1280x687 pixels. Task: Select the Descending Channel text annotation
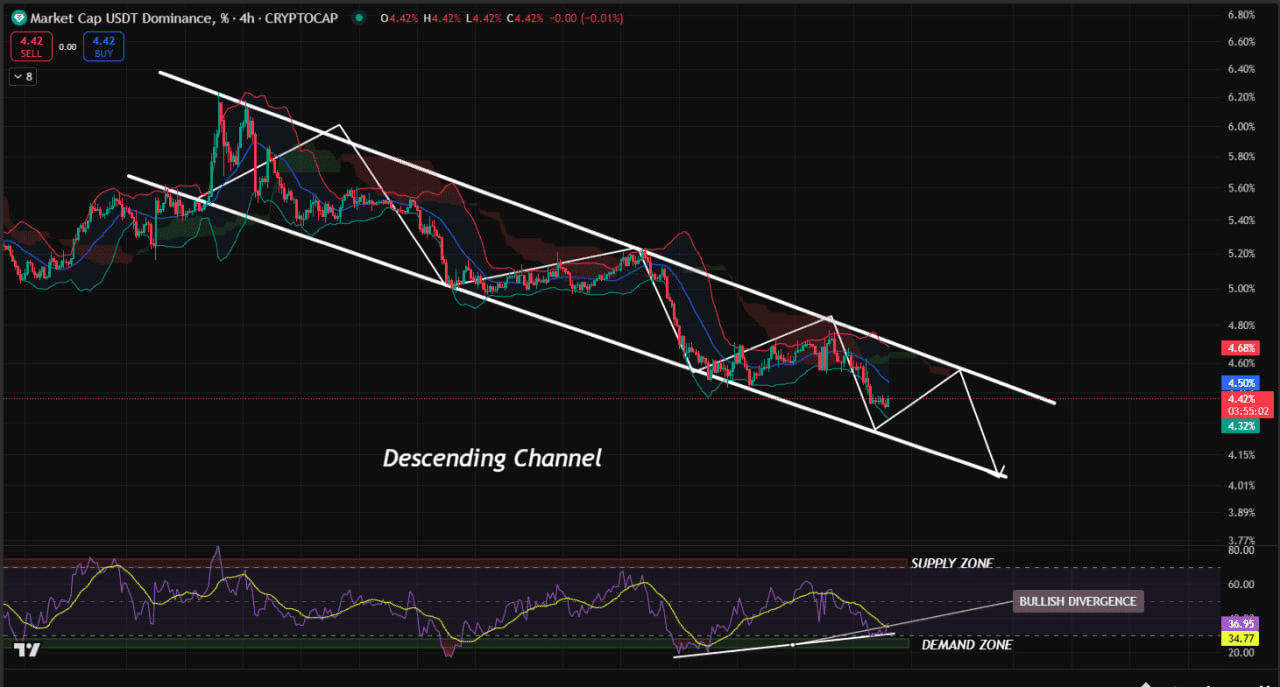493,459
